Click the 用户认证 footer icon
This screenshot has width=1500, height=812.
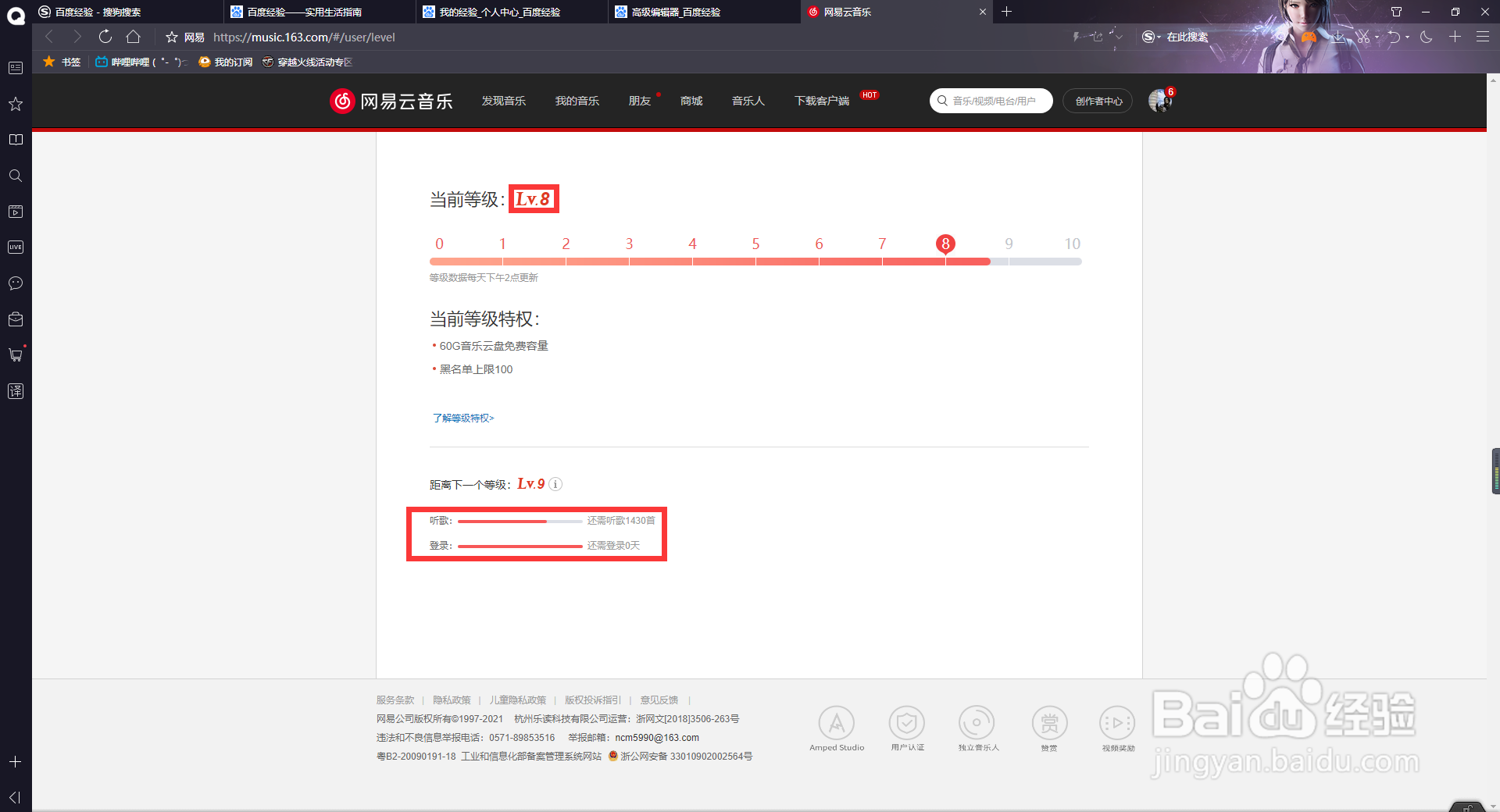coord(907,723)
